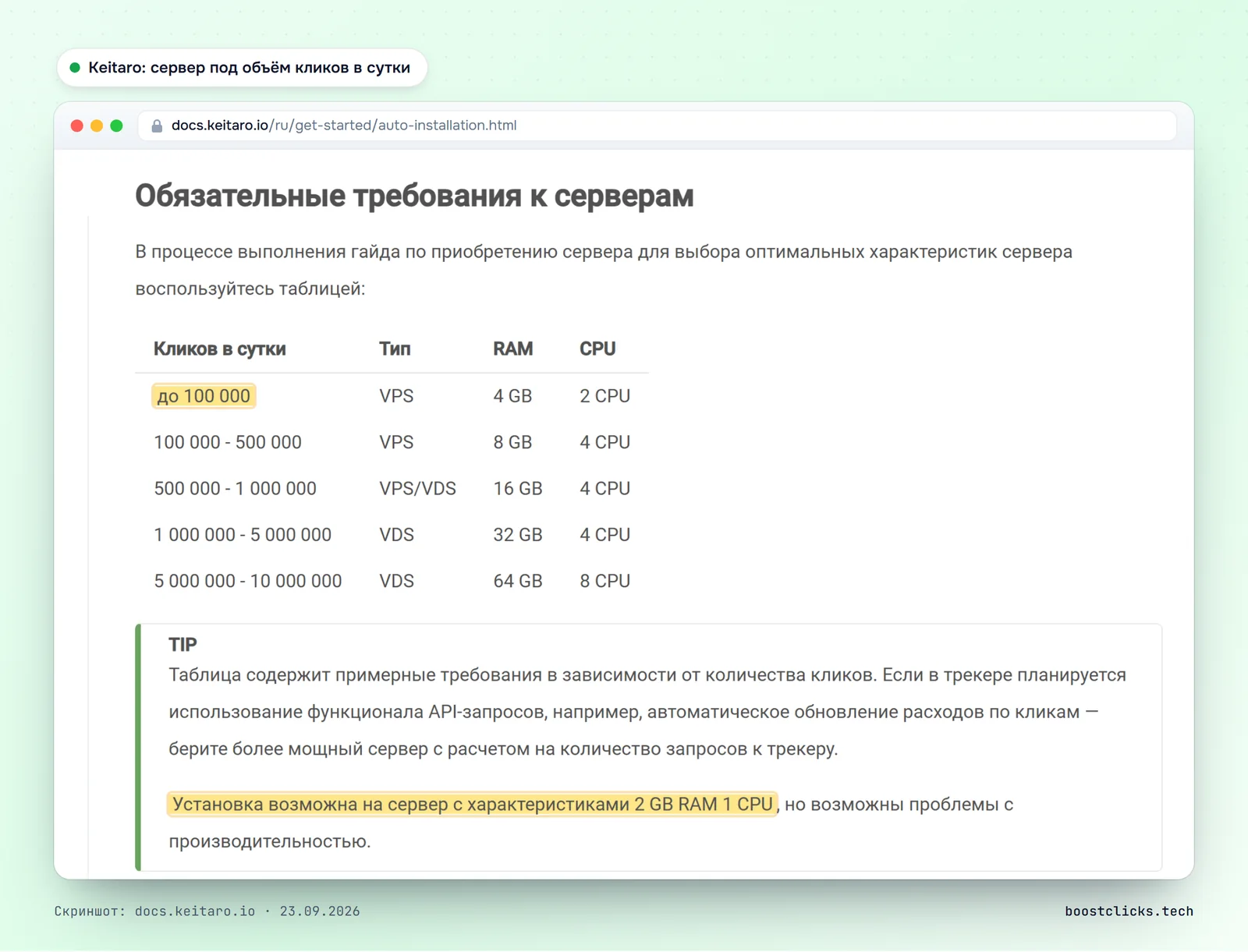Click the heading 'Обязательные требования к серверам'
The height and width of the screenshot is (952, 1248).
[414, 196]
